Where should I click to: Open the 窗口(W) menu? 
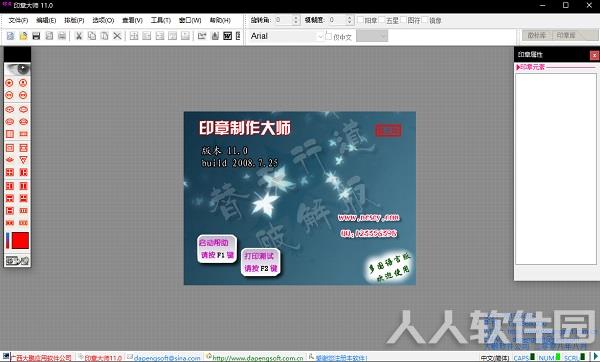[x=190, y=20]
